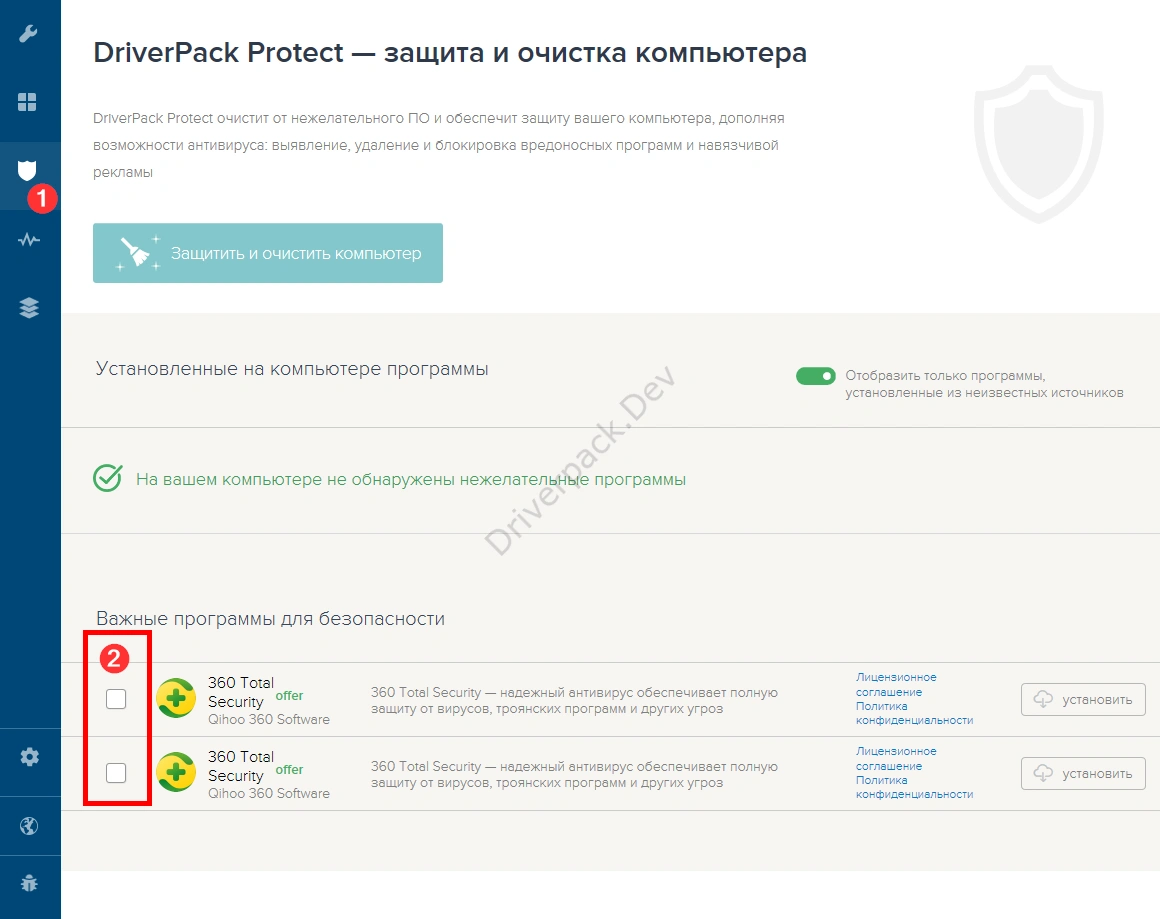Click the DriverPack Protect page title
Viewport: 1160px width, 919px height.
(450, 53)
